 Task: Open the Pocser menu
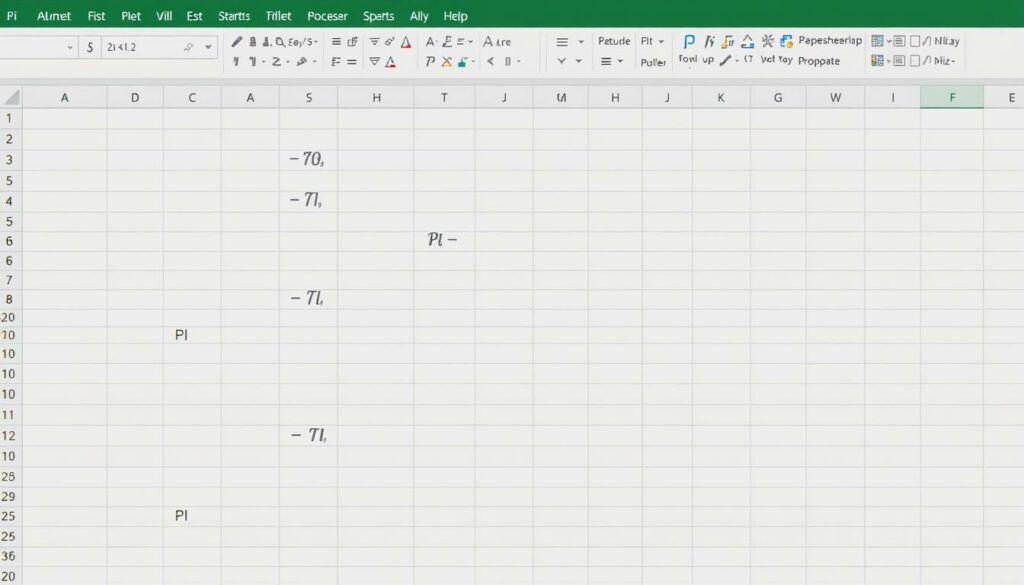(327, 16)
